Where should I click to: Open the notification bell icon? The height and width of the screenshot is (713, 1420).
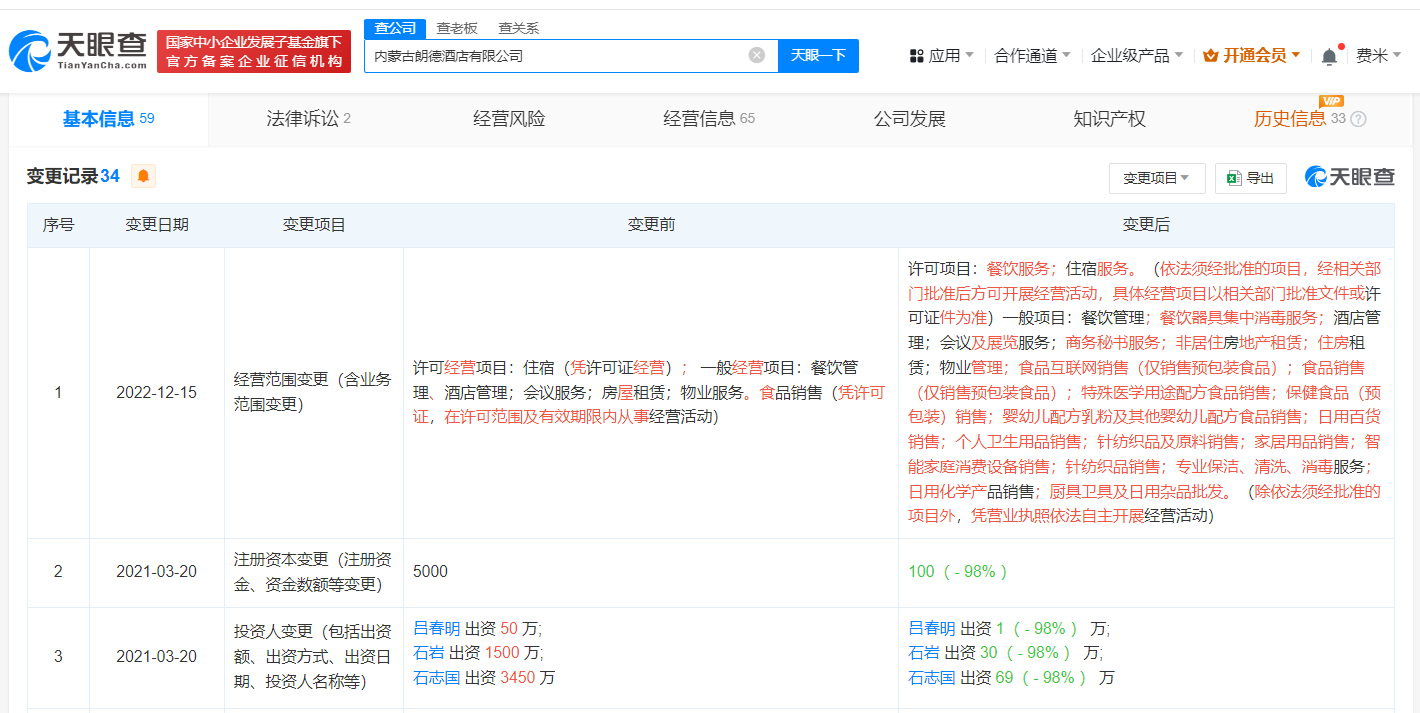(1329, 56)
